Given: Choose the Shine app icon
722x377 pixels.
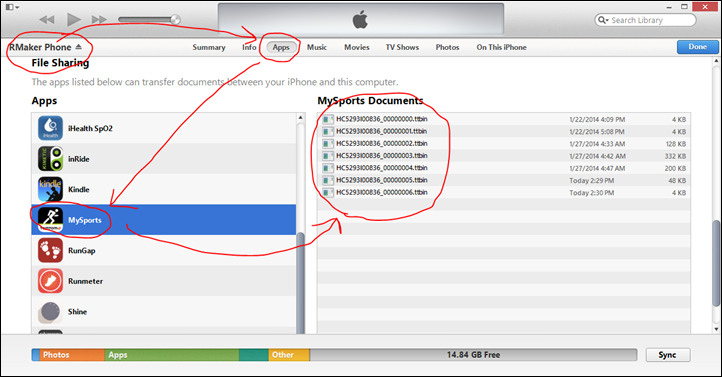Looking at the screenshot, I should click(50, 312).
